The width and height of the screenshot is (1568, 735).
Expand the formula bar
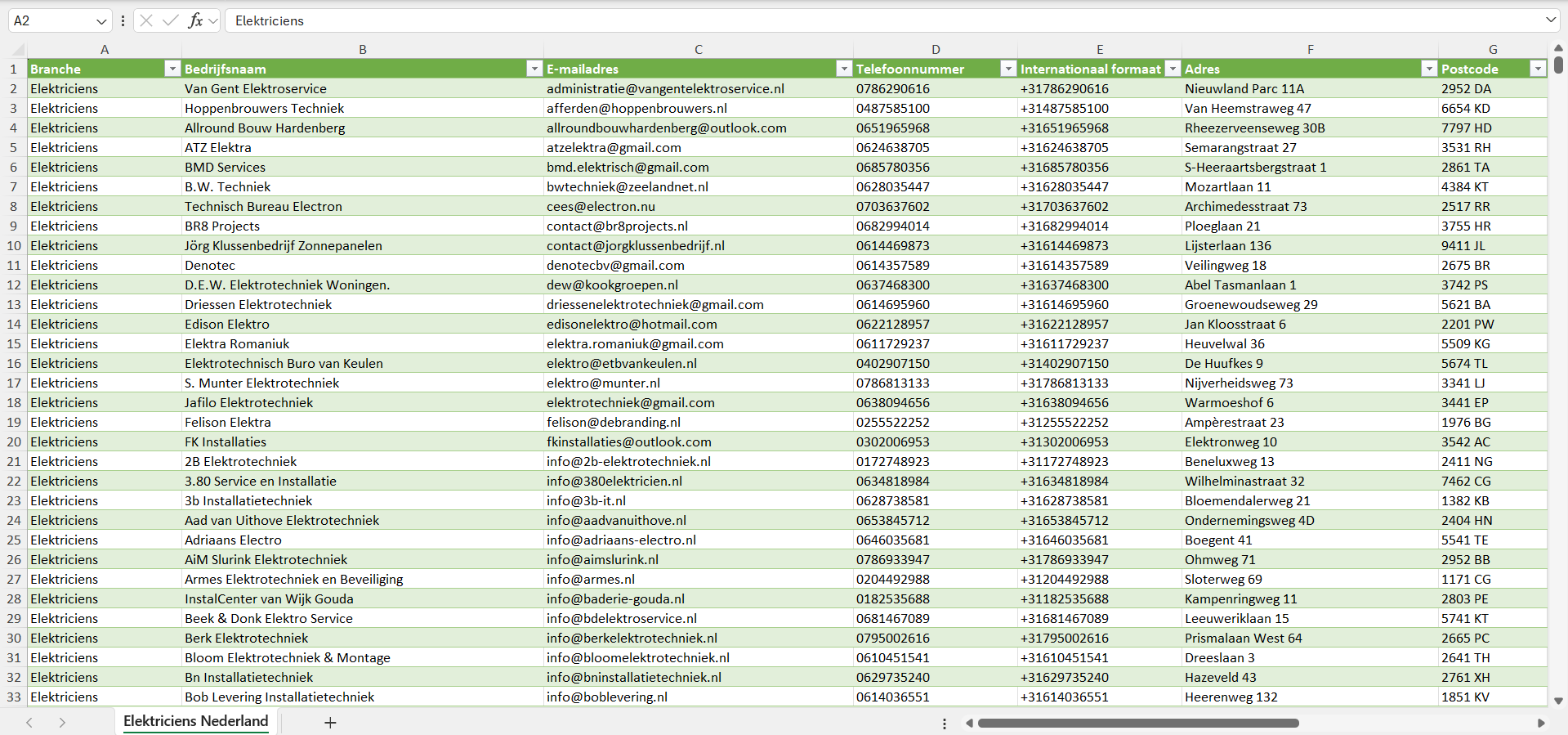(x=1550, y=20)
